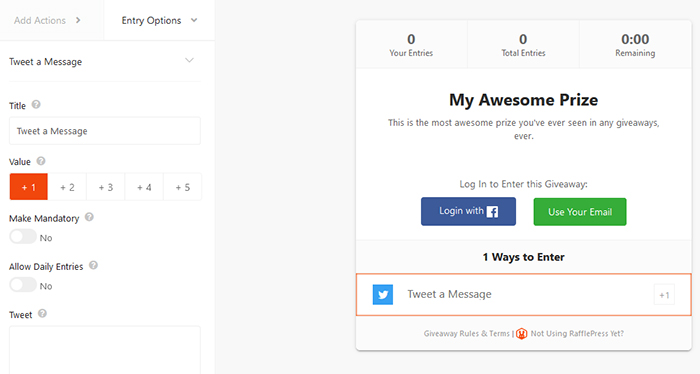Screen dimensions: 700x374
Task: Click the Remaining time counter
Action: point(635,45)
